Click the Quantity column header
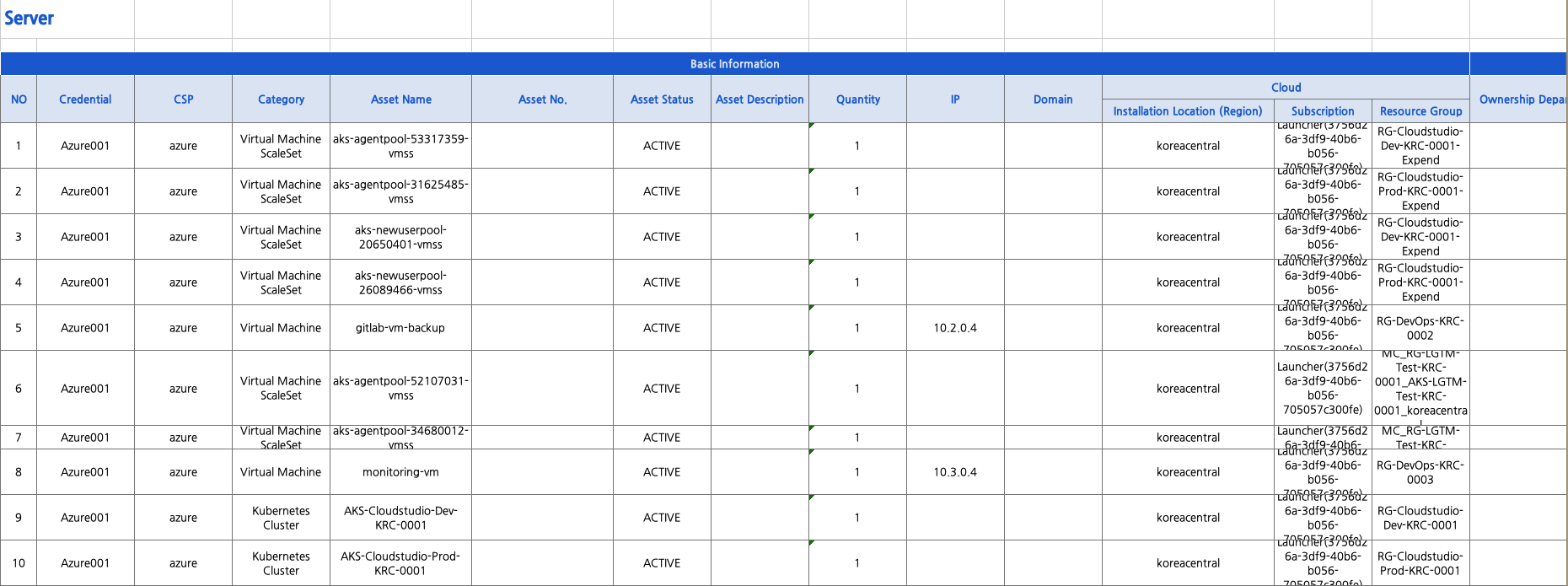 tap(857, 99)
